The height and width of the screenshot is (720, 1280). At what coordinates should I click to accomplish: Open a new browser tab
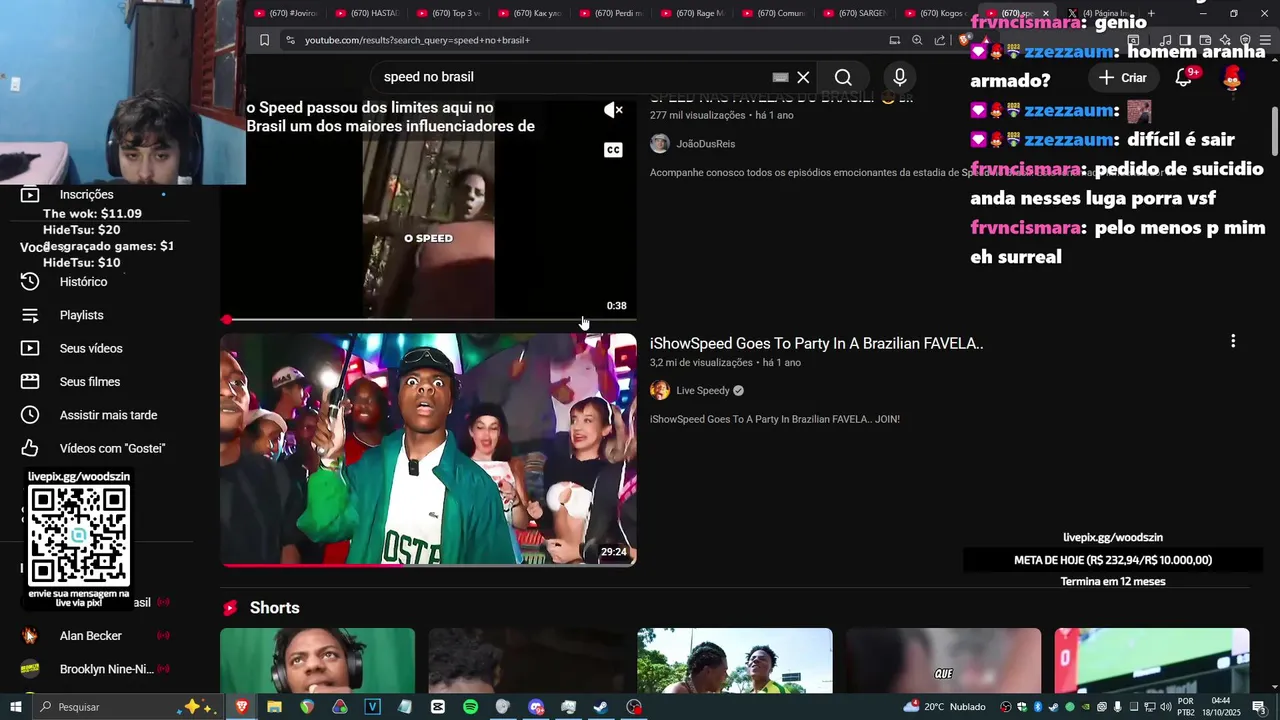1151,13
